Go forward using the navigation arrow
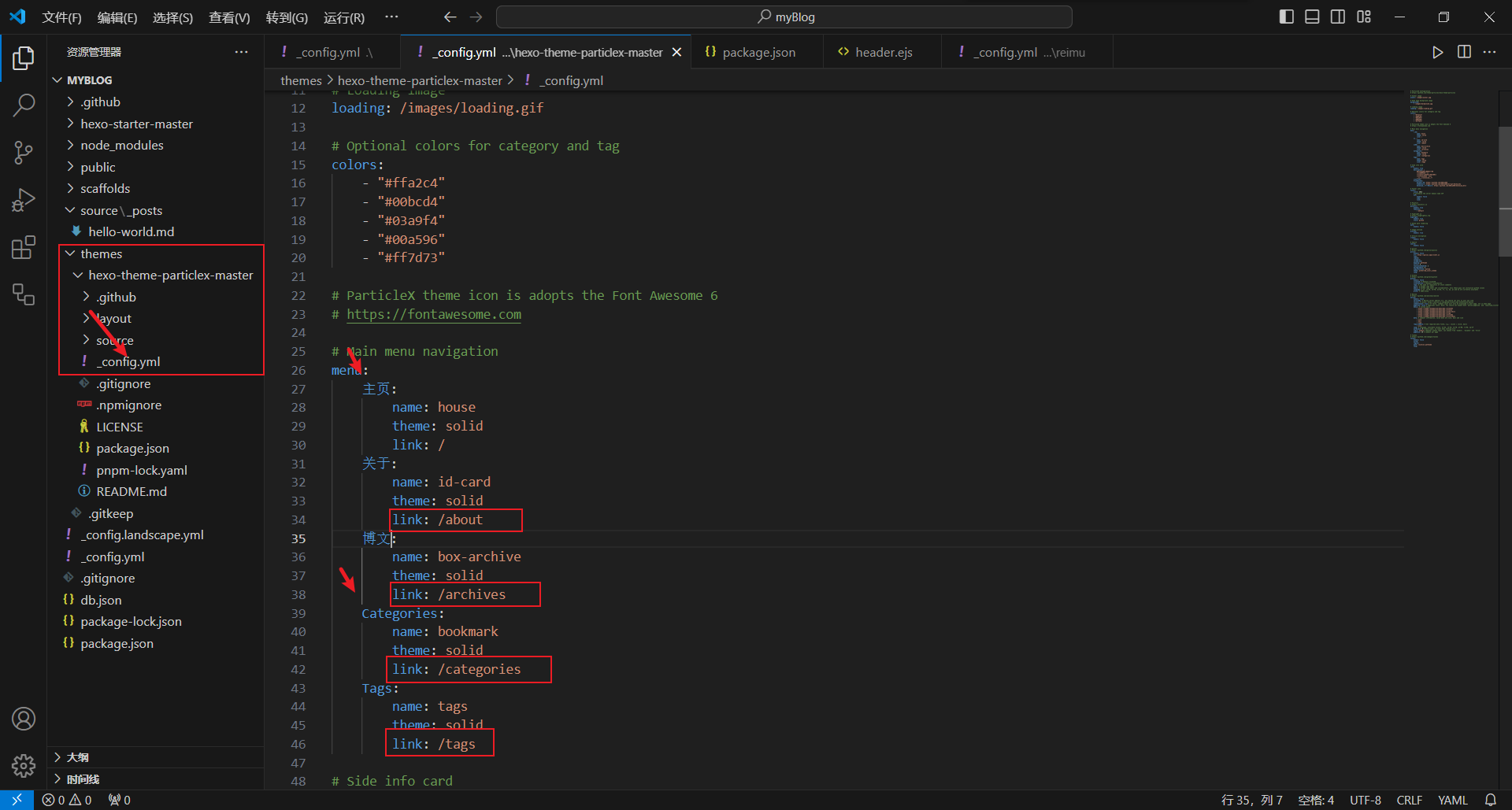This screenshot has width=1512, height=810. point(476,17)
